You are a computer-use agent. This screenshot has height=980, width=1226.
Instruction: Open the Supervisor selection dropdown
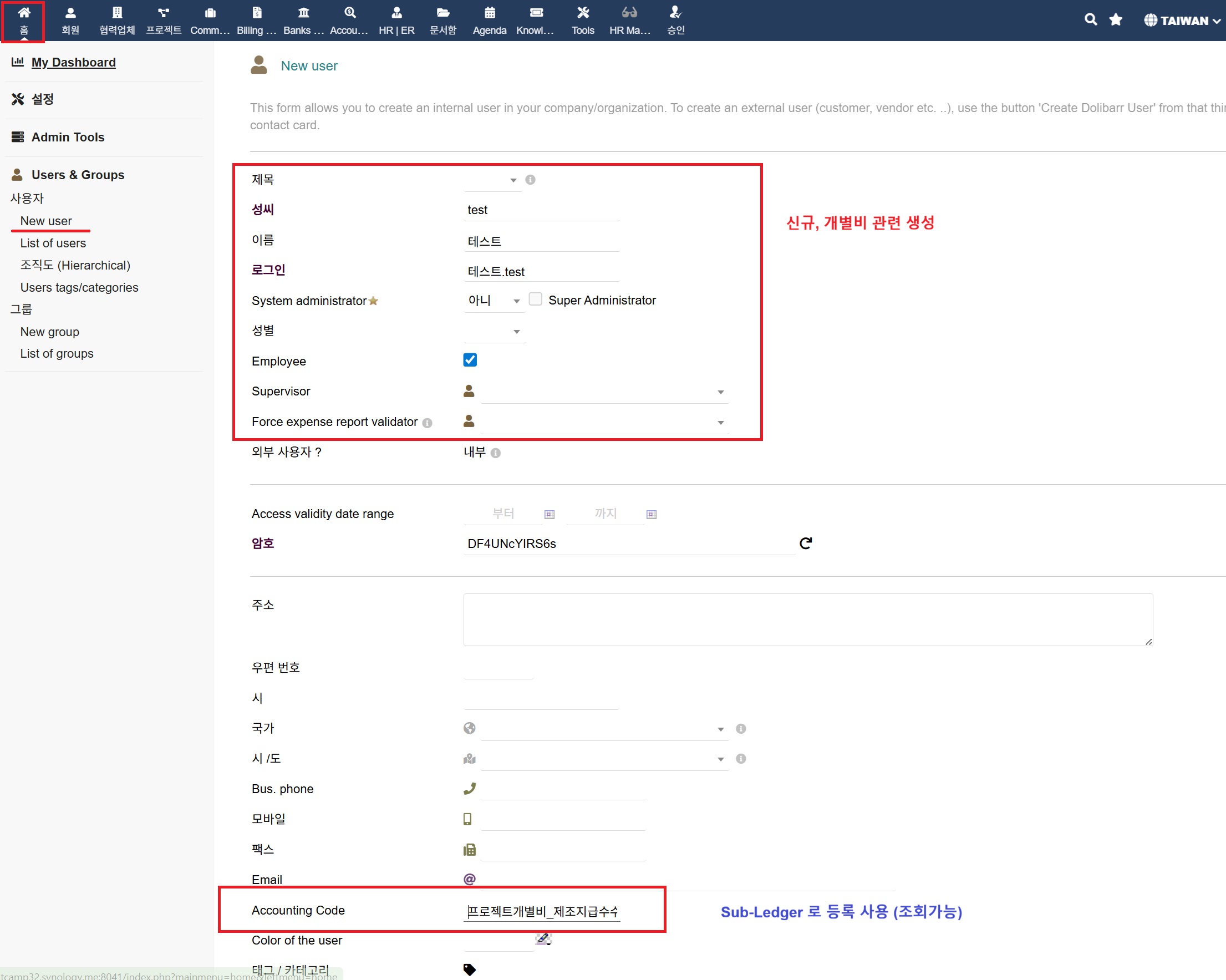tap(604, 392)
